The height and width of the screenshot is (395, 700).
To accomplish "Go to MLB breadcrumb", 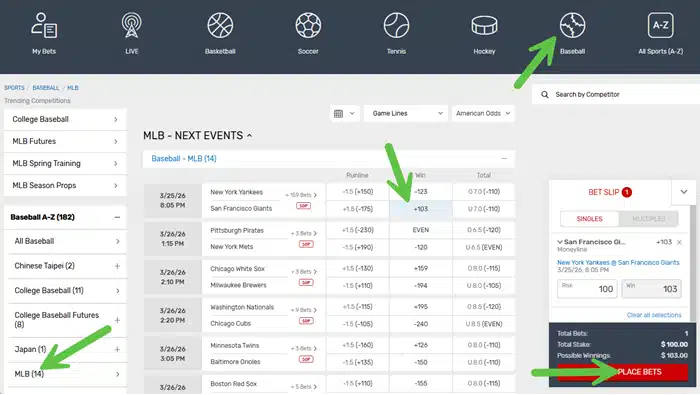I will point(73,88).
